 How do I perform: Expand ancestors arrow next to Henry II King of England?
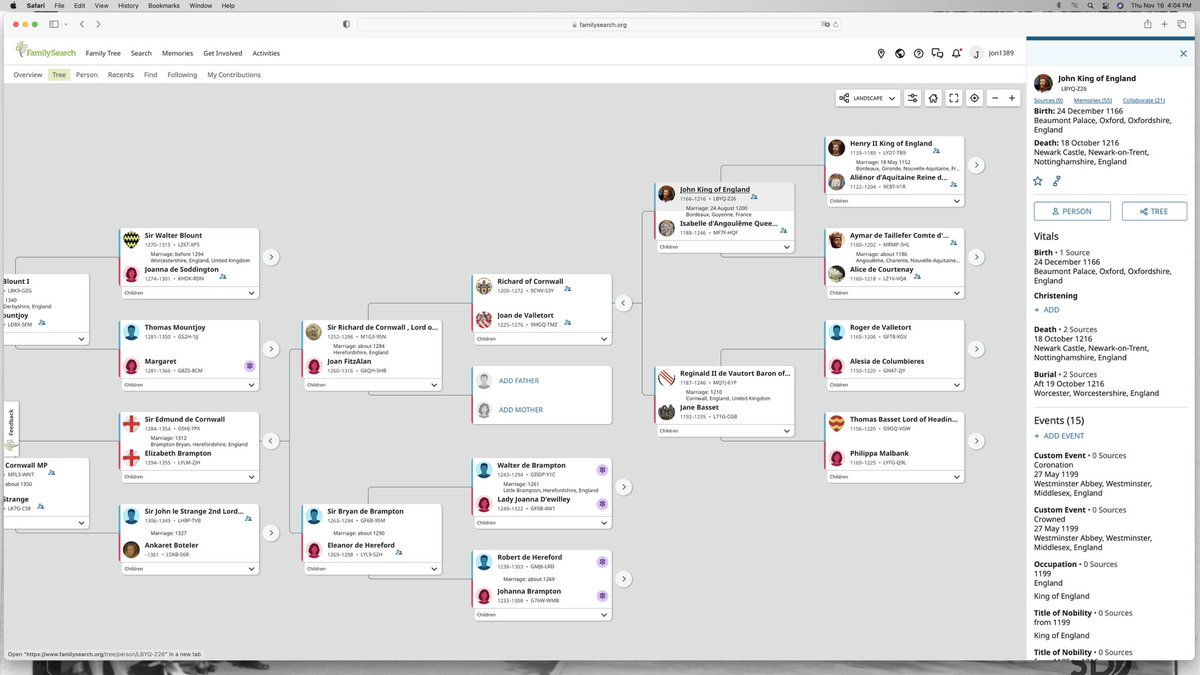pos(978,165)
